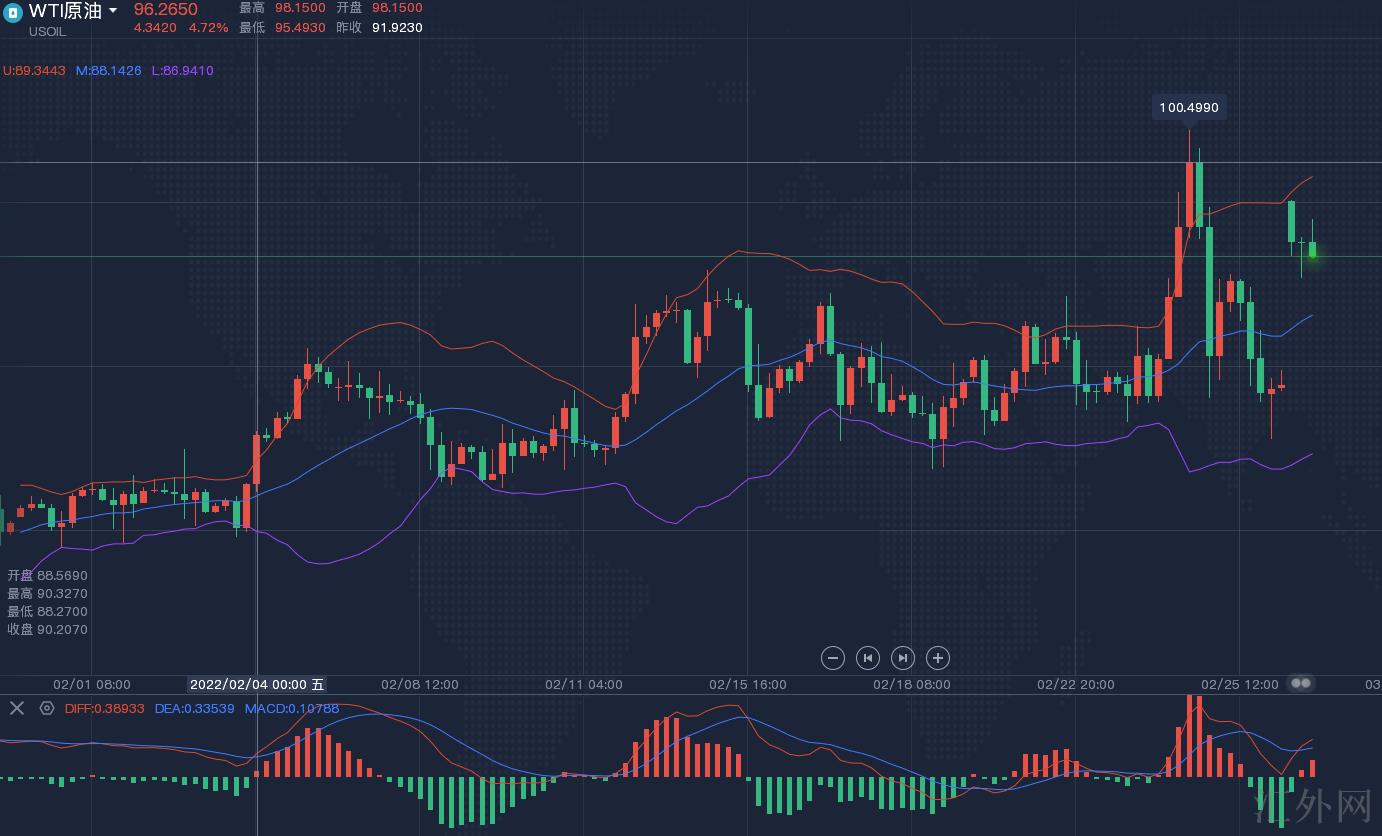1382x836 pixels.
Task: Click the 100.4990 high price label
Action: click(x=1188, y=107)
